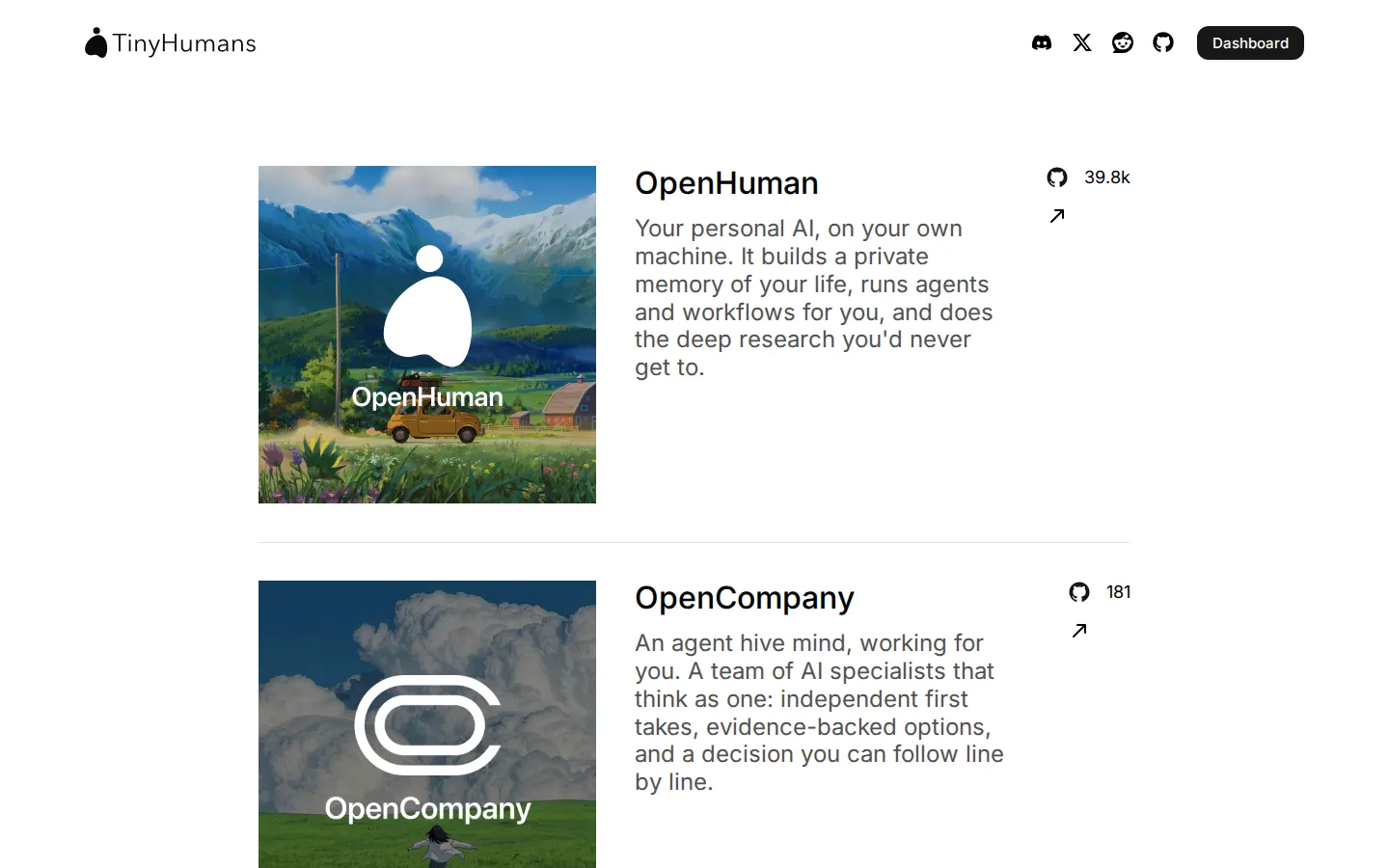Click OpenCompany description 'An agent hive mind'

pos(819,713)
